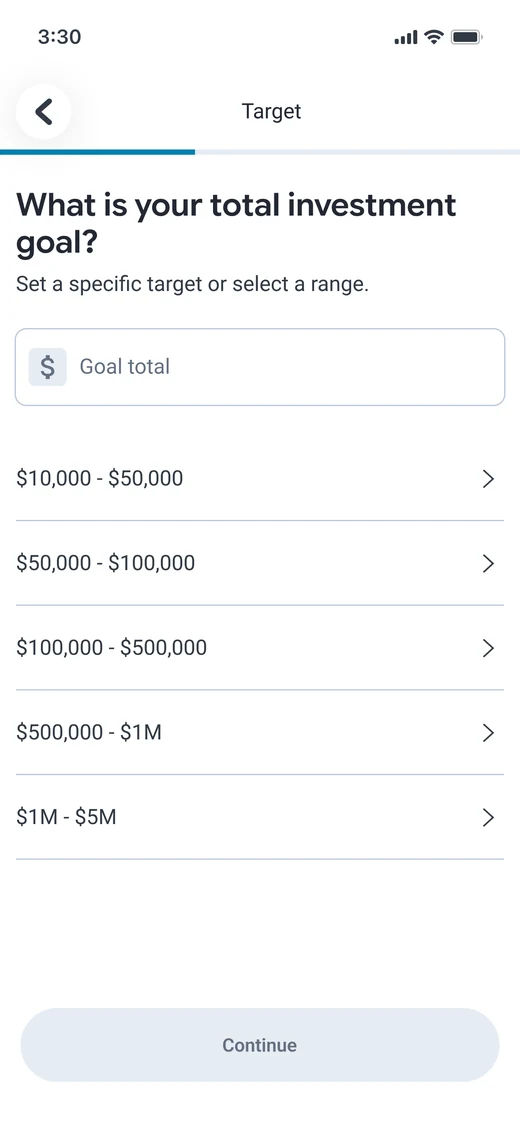Tap the battery status icon
The image size is (520, 1127).
466,37
